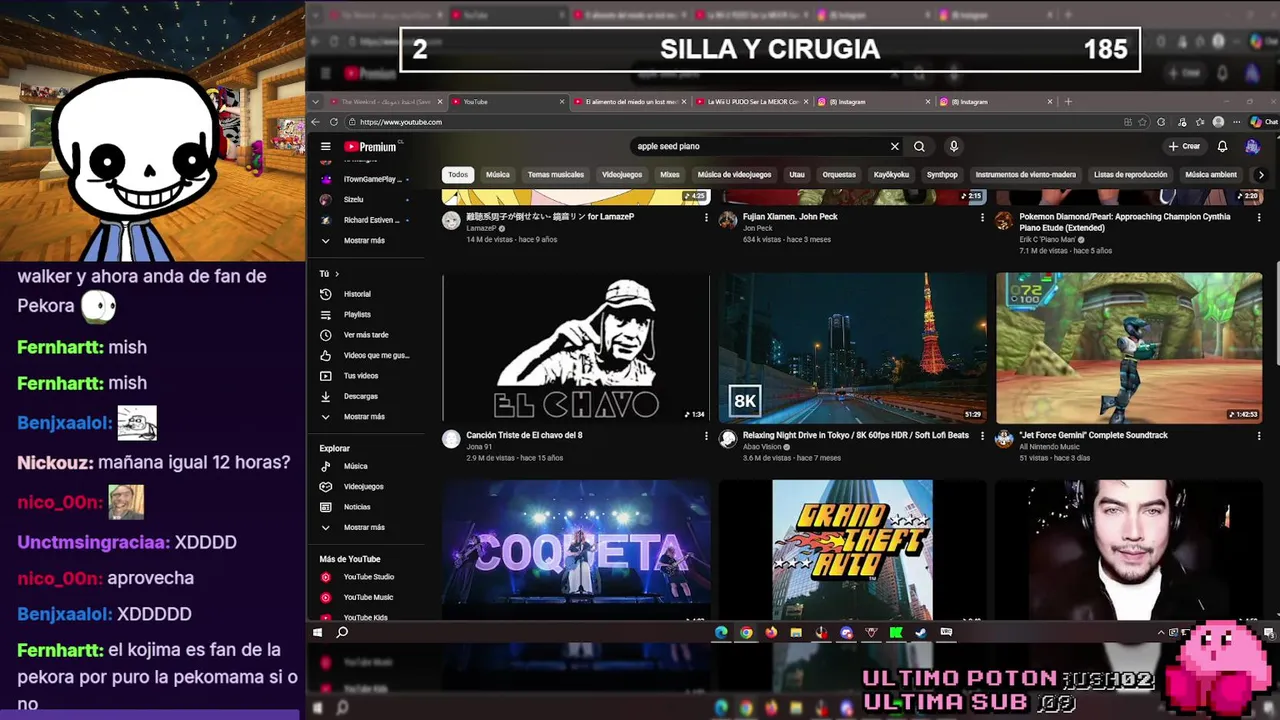Play the El Chavo thumbnail video
This screenshot has width=1280, height=720.
point(576,348)
